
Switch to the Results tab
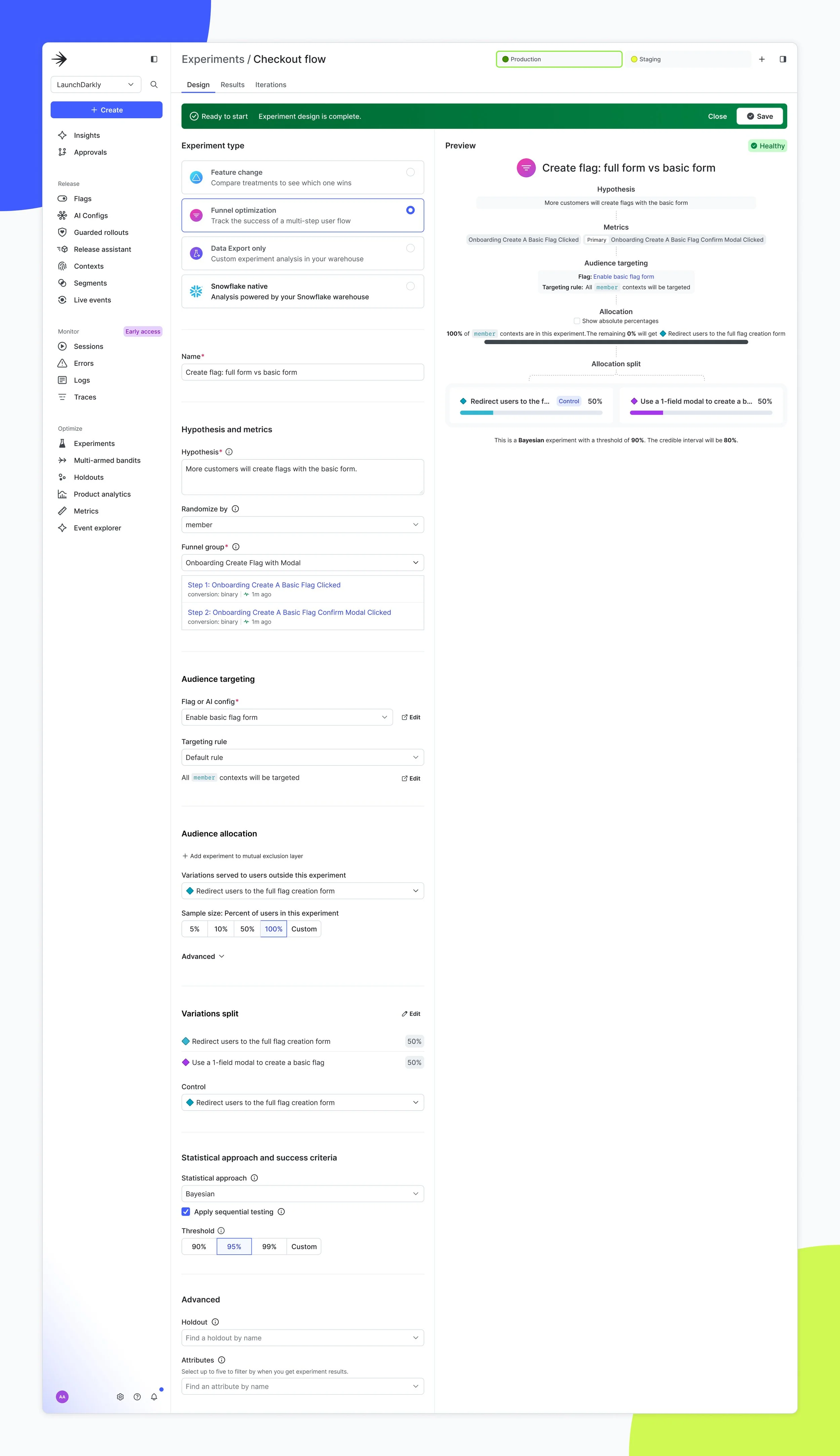point(233,85)
